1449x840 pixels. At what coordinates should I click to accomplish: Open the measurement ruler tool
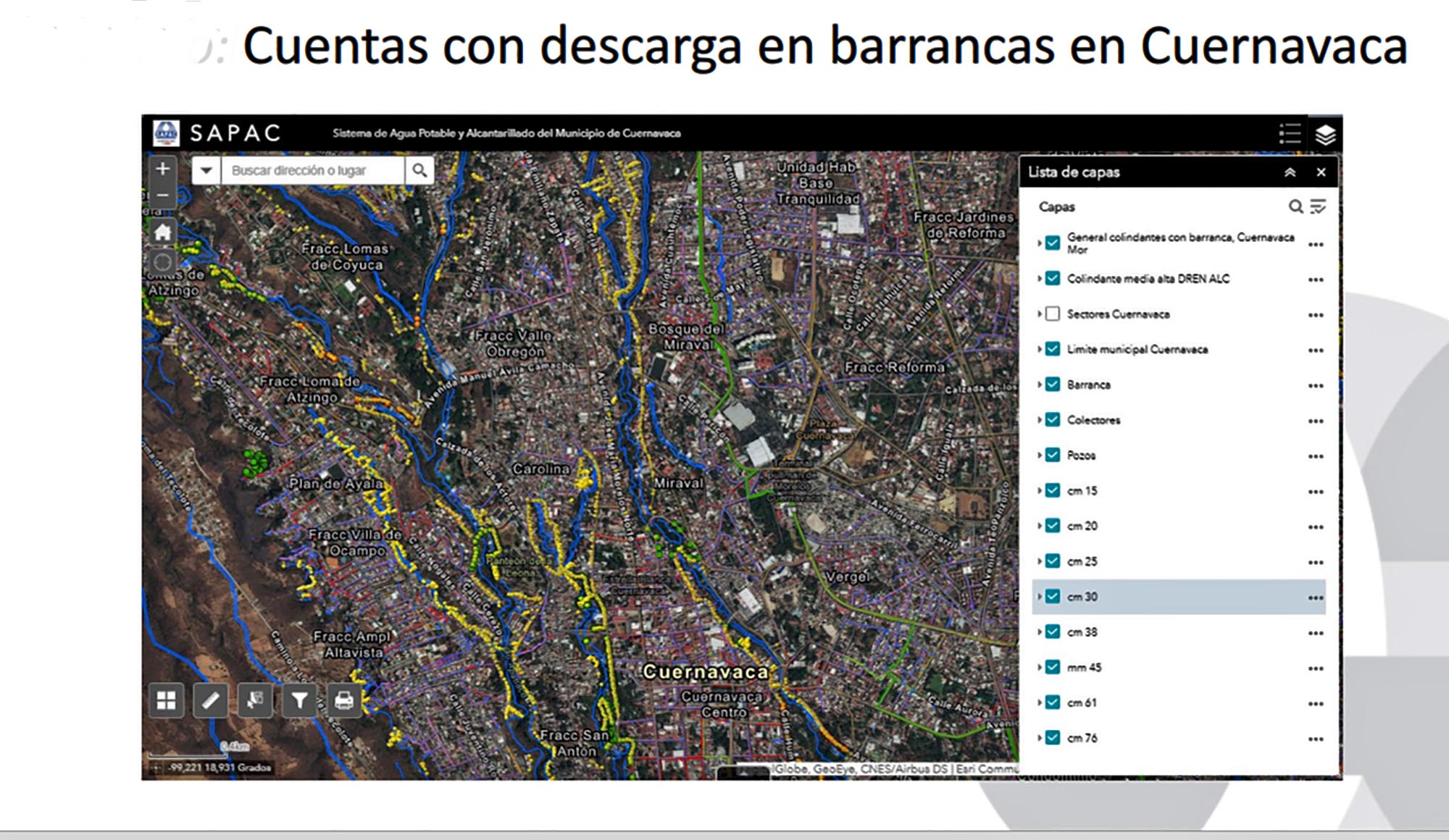(x=211, y=700)
